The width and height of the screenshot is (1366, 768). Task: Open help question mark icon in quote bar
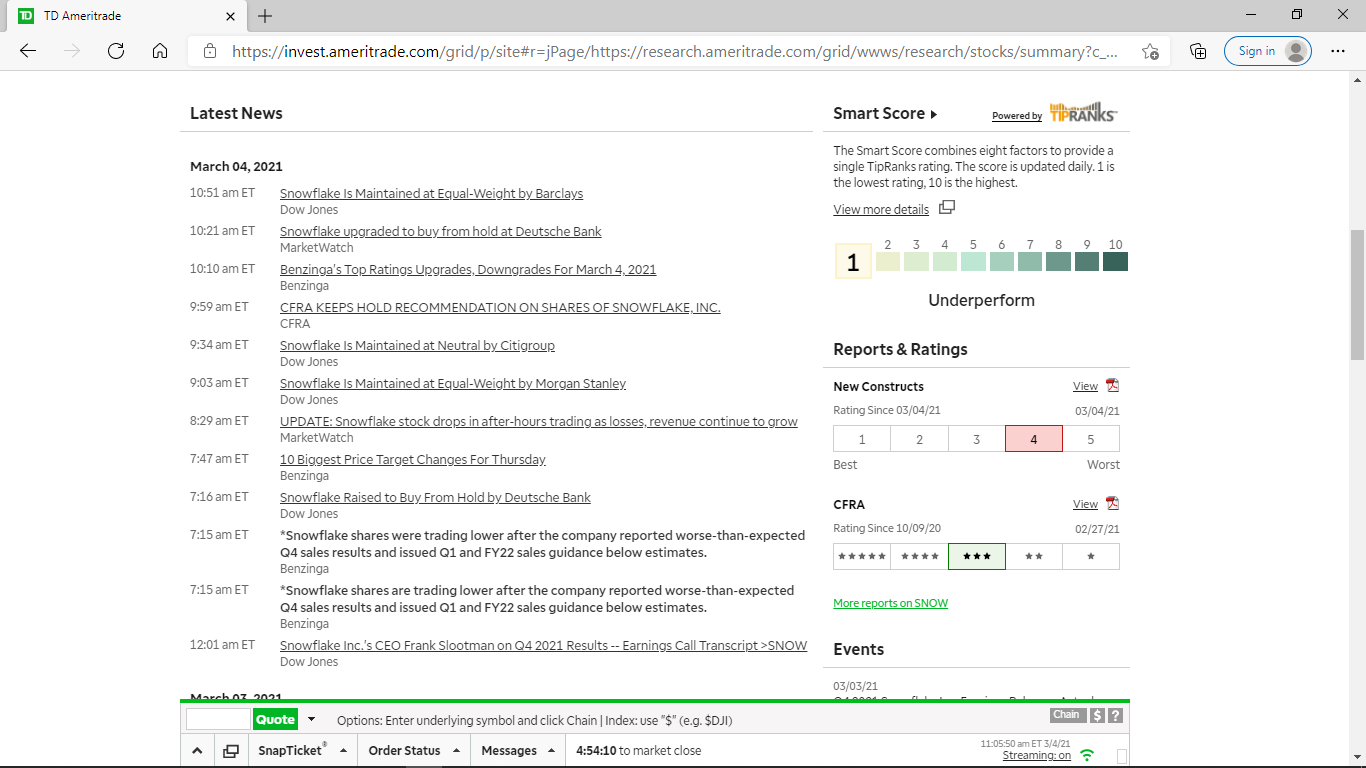pos(1115,715)
